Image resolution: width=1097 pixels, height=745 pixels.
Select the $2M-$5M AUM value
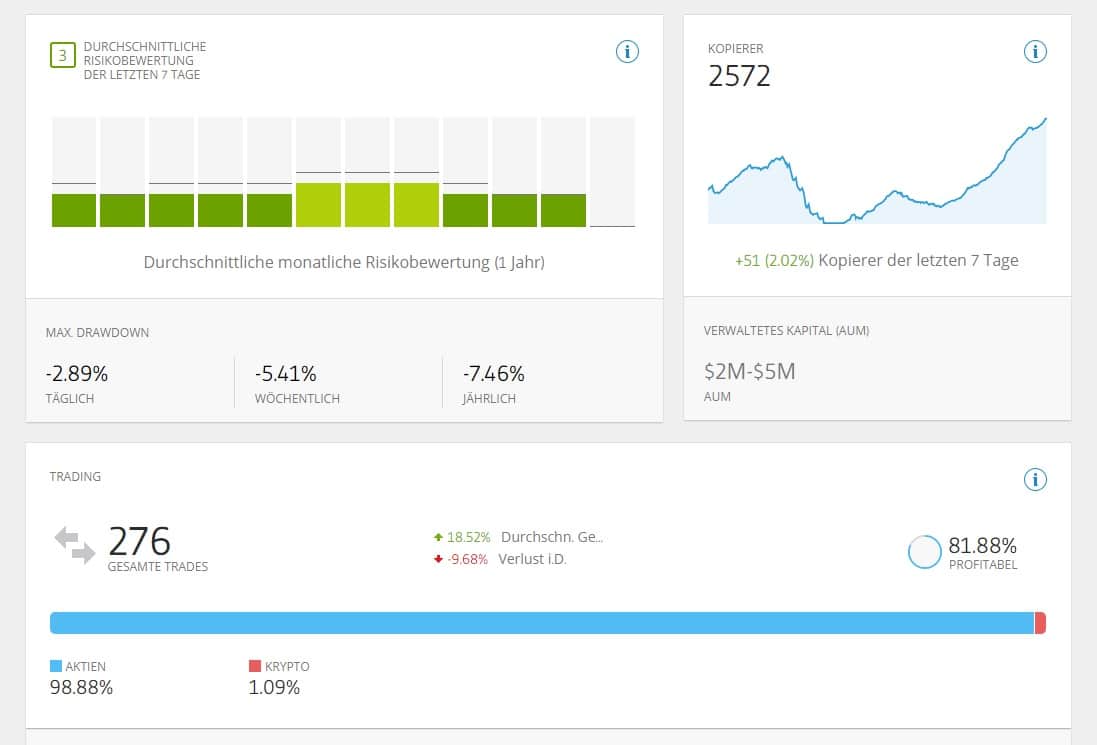click(750, 372)
